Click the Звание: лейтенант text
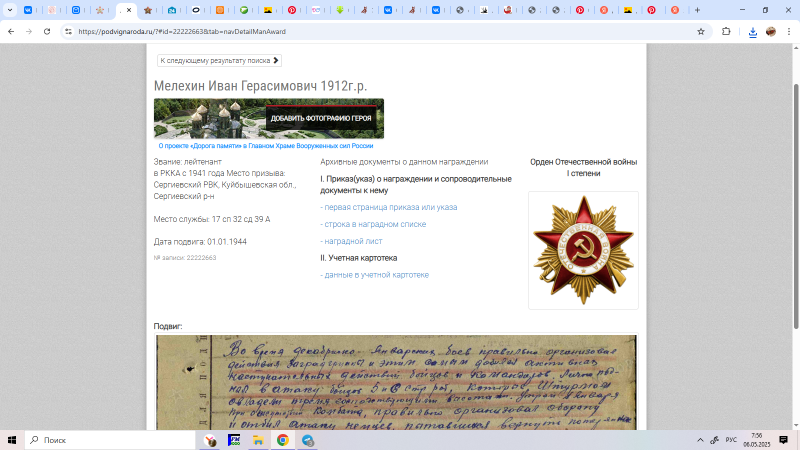 pos(188,162)
